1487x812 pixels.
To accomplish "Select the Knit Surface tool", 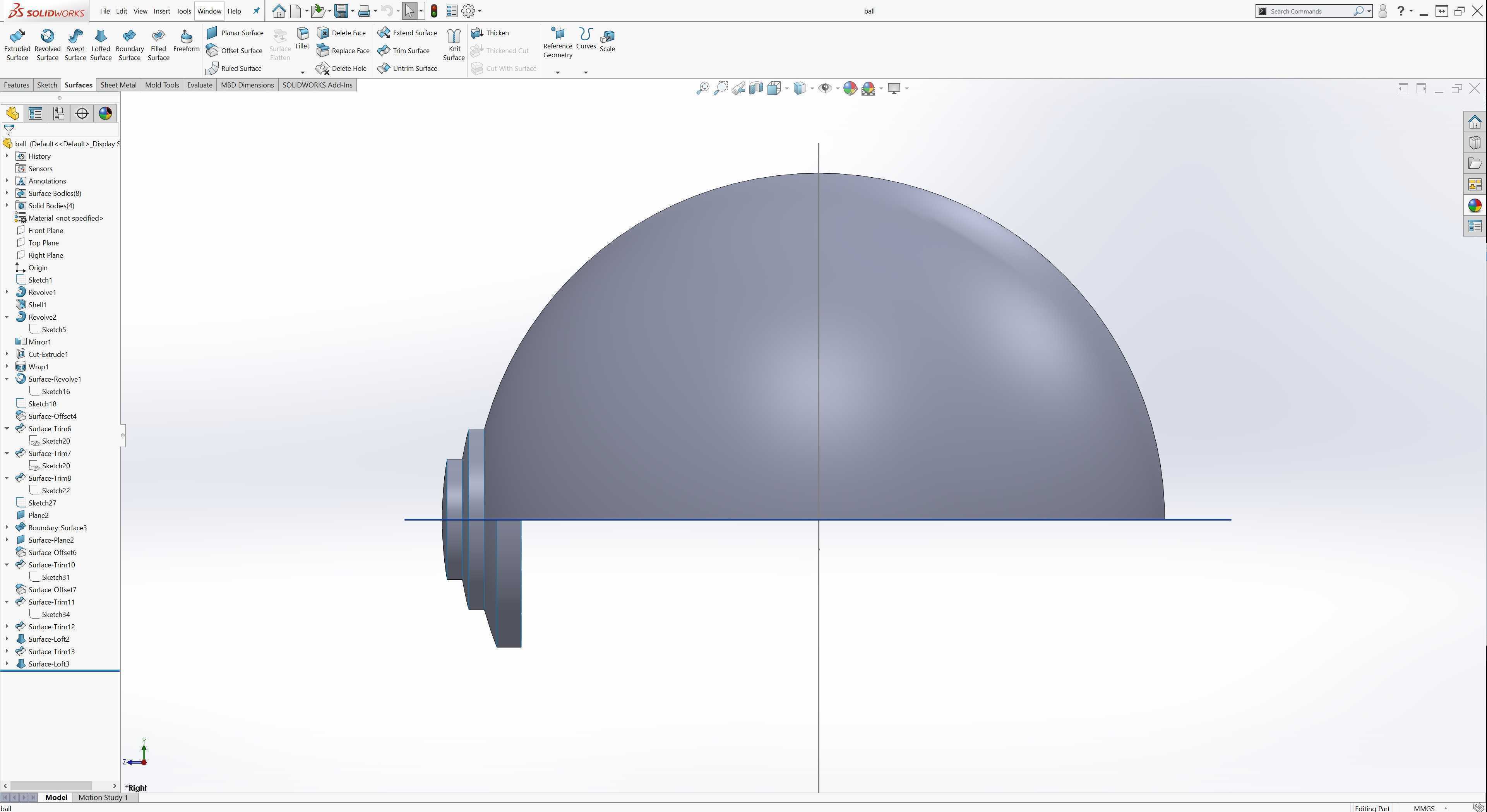I will tap(454, 45).
